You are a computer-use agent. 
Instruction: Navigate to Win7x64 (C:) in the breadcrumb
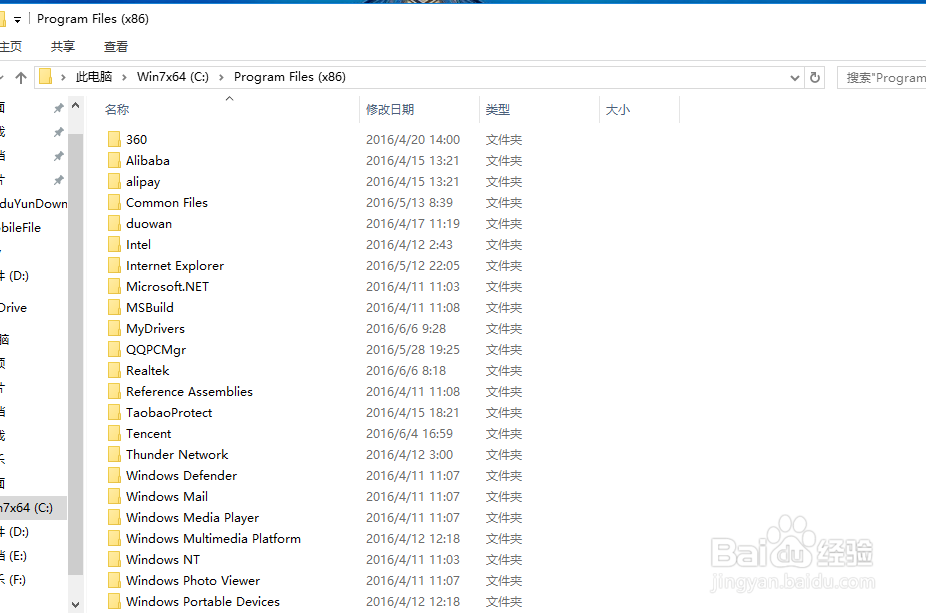point(173,77)
